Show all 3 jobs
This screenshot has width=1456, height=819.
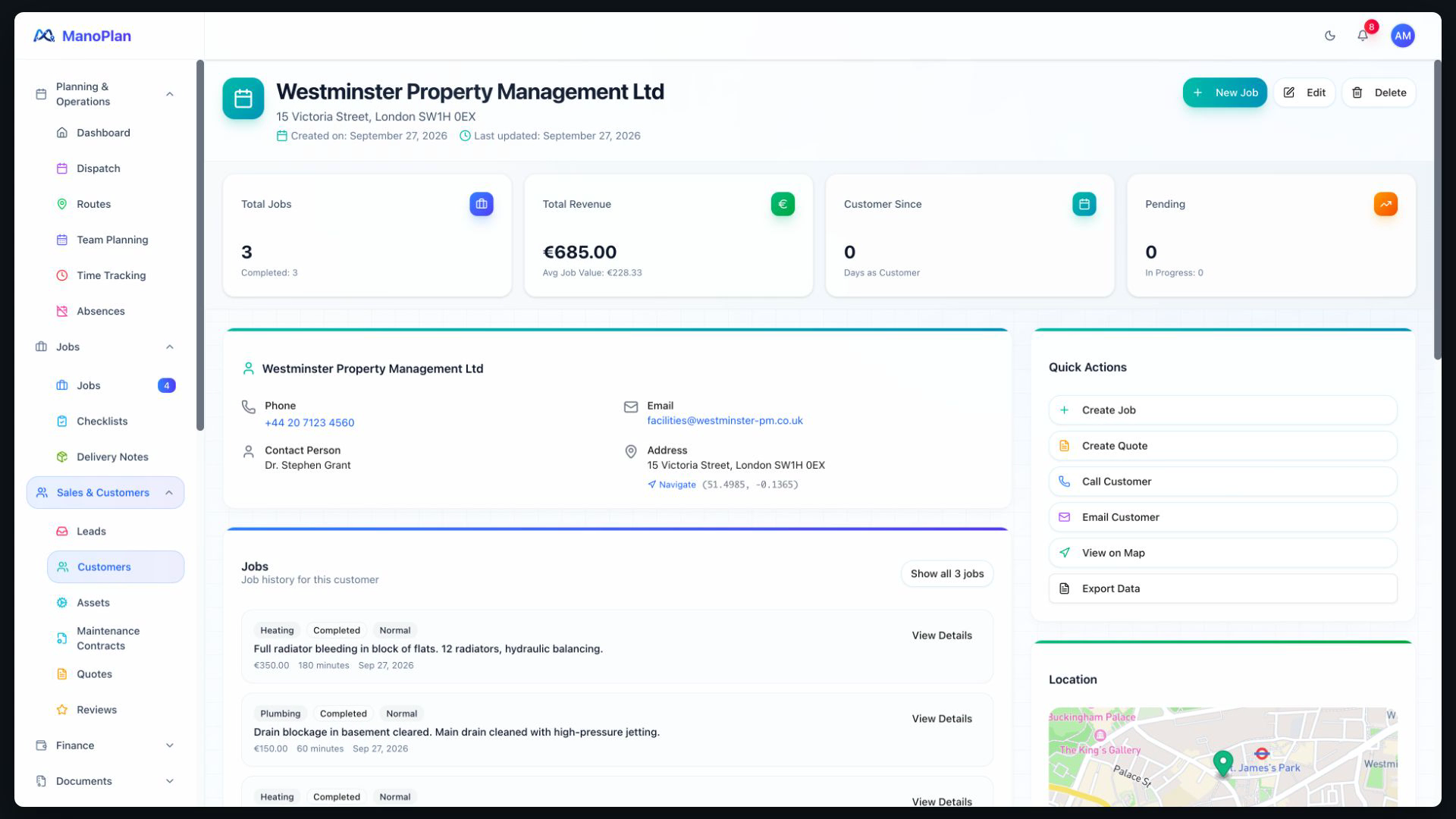[x=947, y=574]
